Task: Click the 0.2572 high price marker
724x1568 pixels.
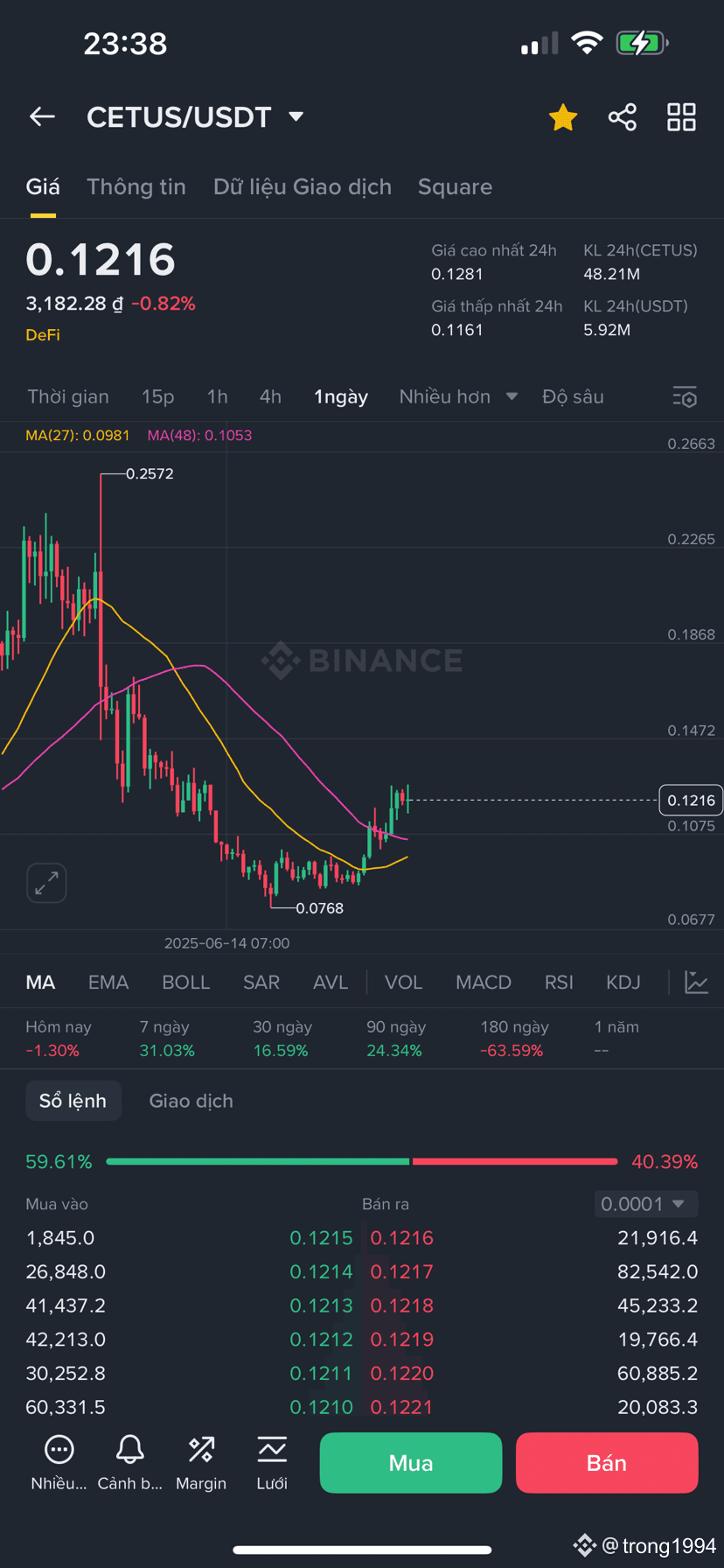Action: (x=150, y=473)
